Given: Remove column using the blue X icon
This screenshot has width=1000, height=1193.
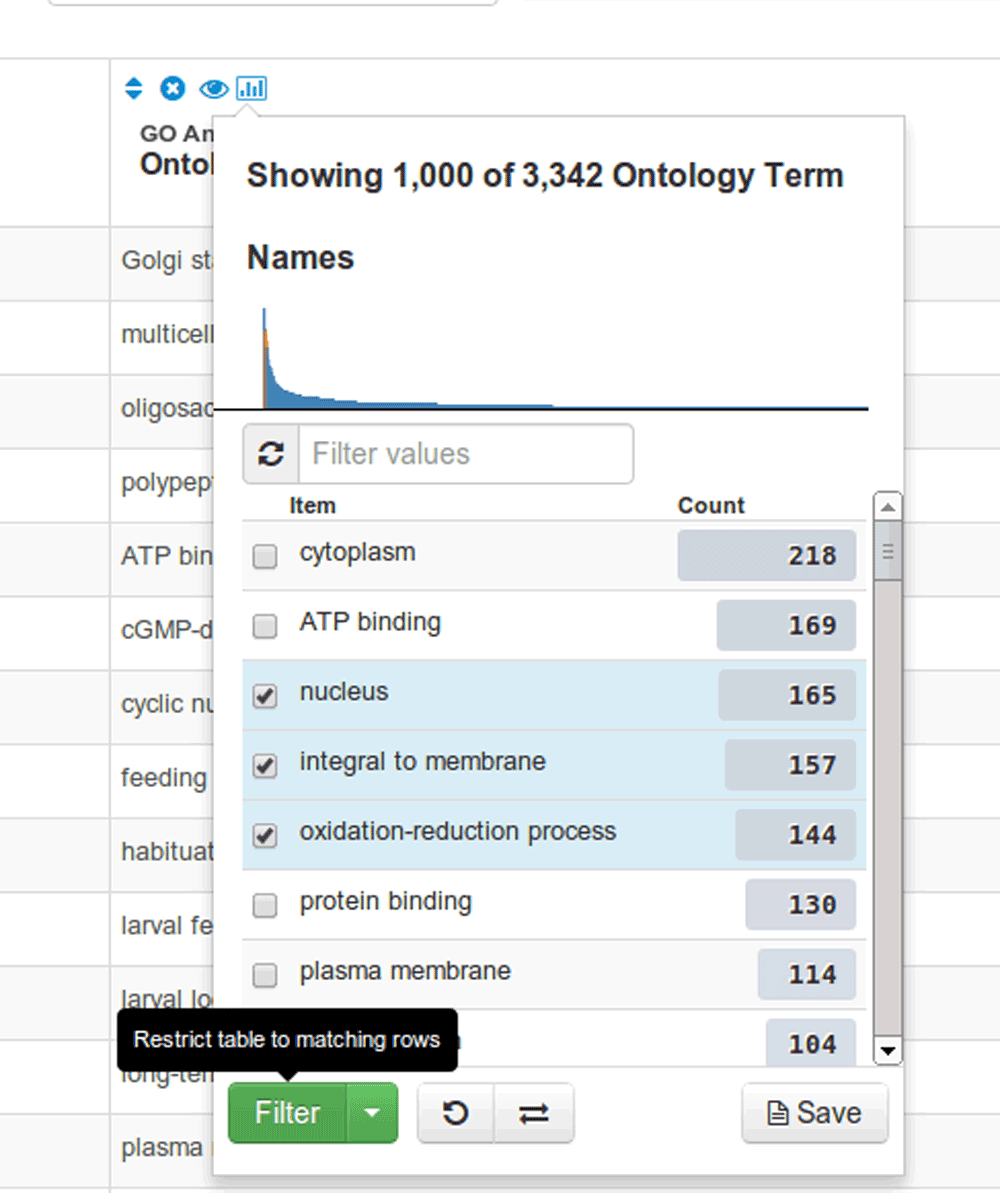Looking at the screenshot, I should (x=173, y=89).
